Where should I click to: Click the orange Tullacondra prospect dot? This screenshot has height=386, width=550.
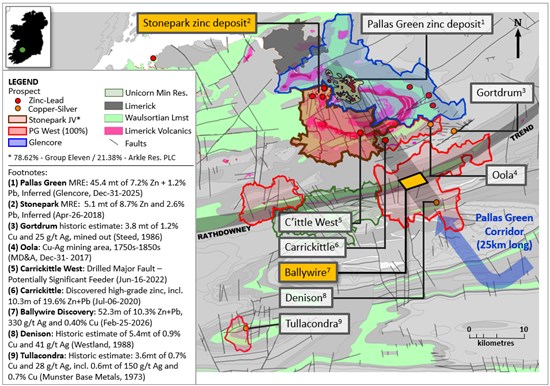246,328
